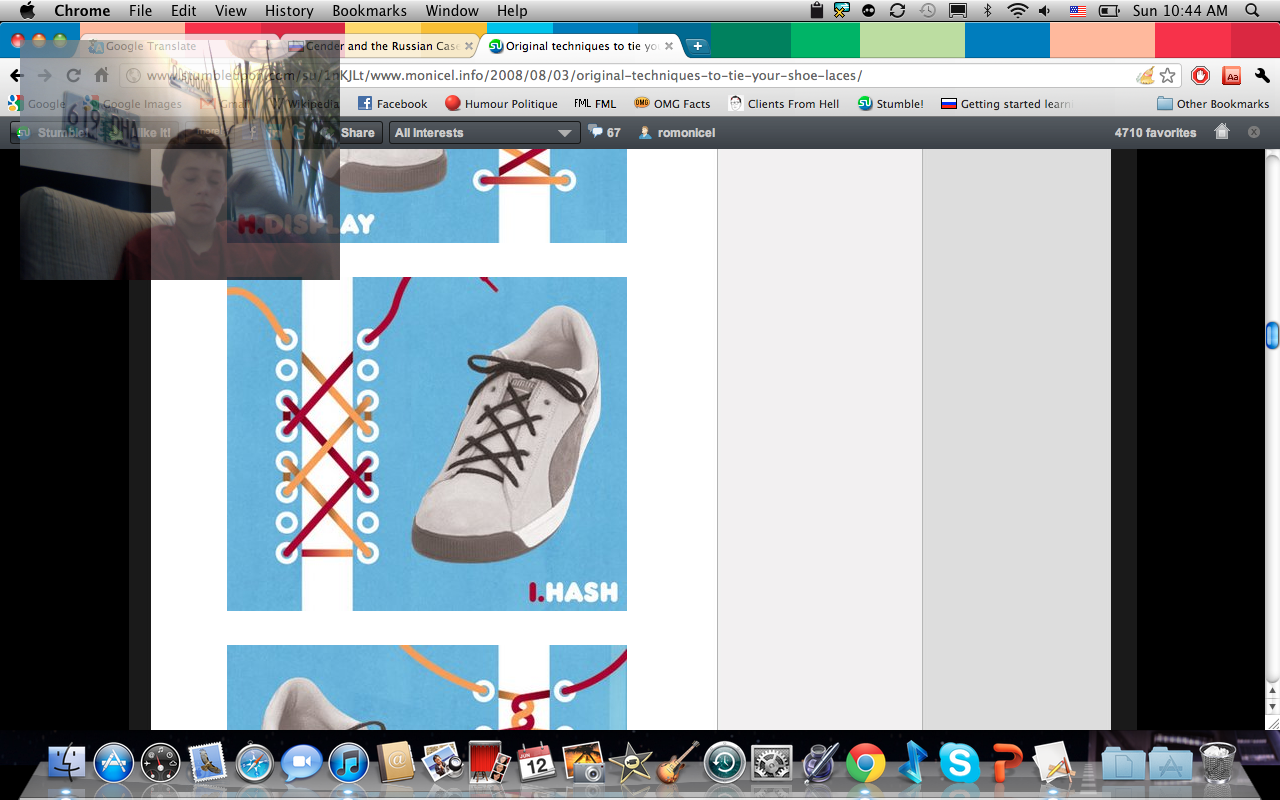
Task: Open the Bluetooth status menu
Action: tap(988, 11)
